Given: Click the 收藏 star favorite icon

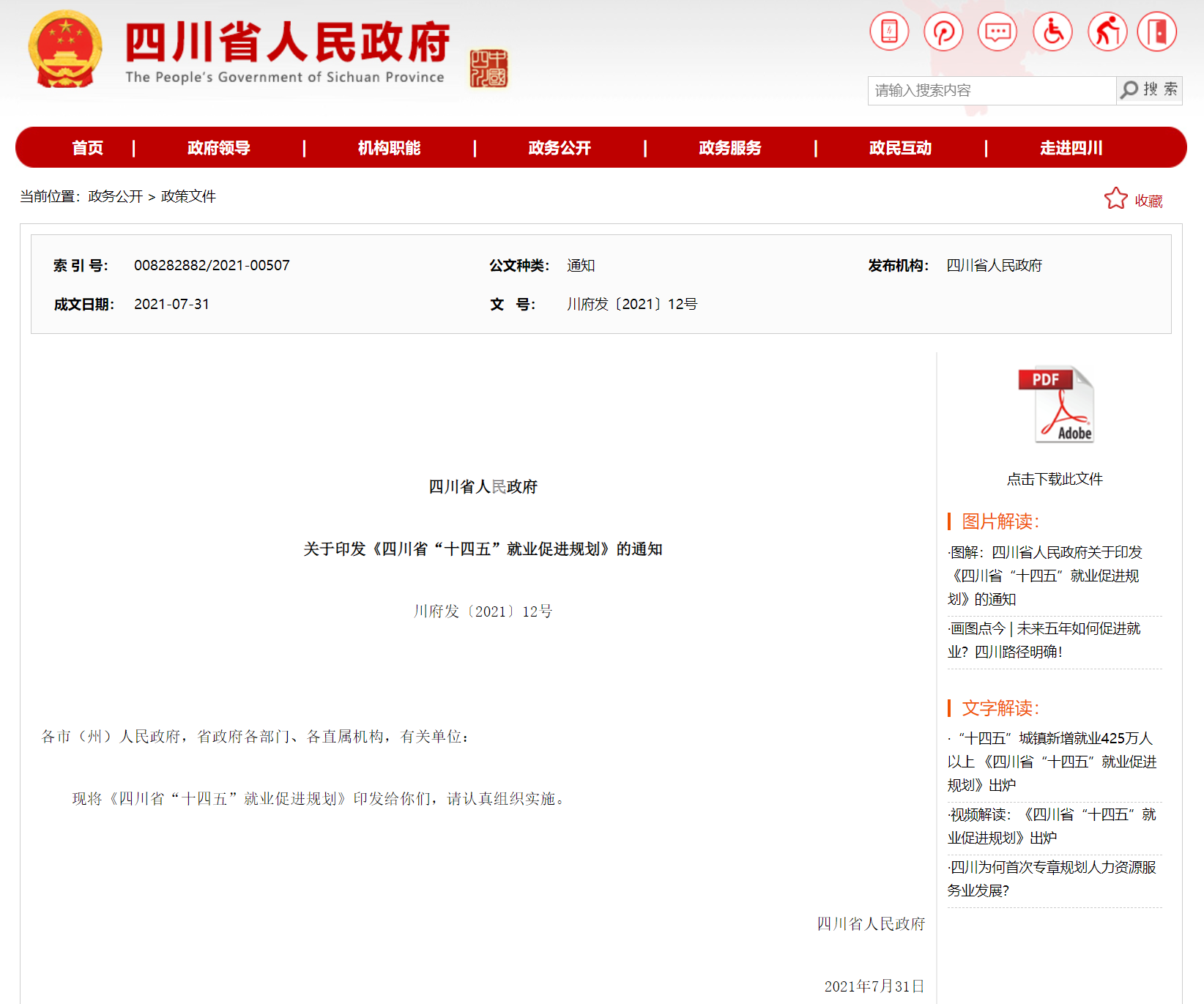Looking at the screenshot, I should point(1116,199).
